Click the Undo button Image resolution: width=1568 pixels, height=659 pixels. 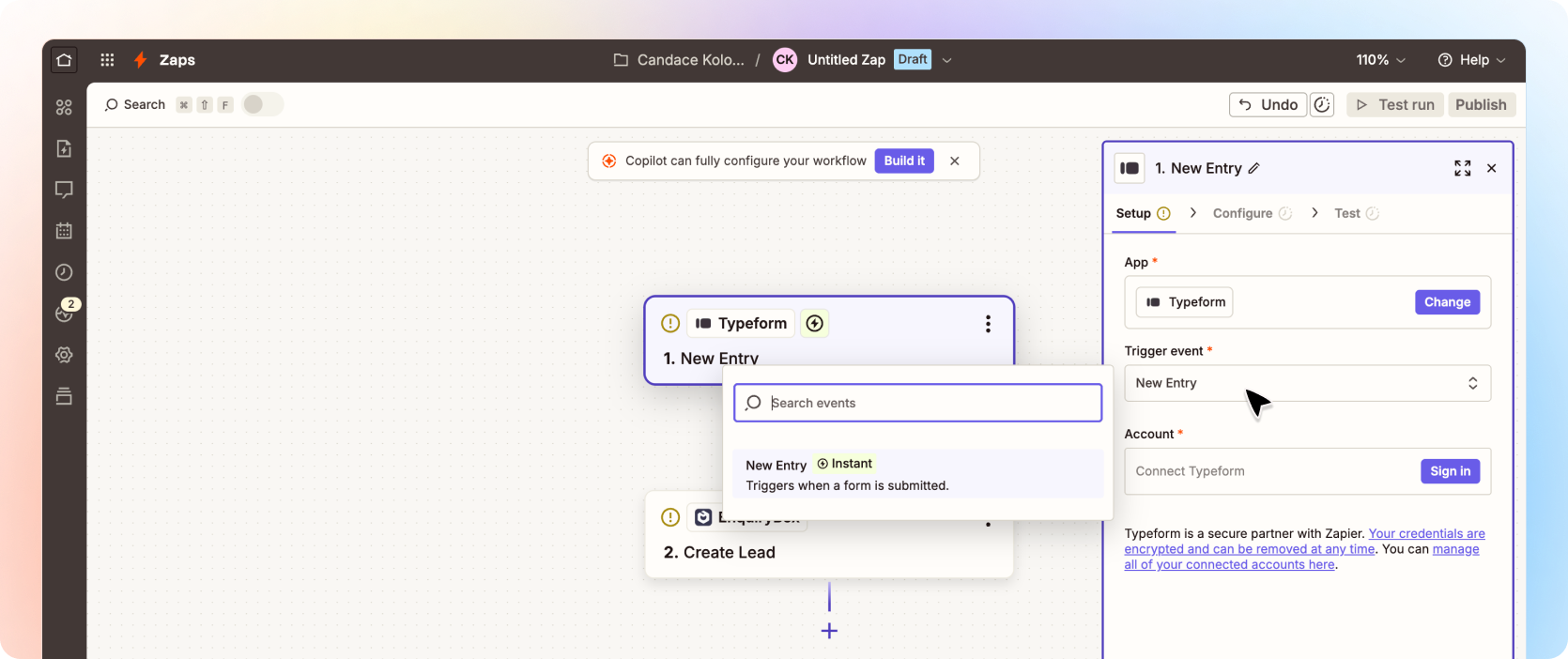(1268, 104)
